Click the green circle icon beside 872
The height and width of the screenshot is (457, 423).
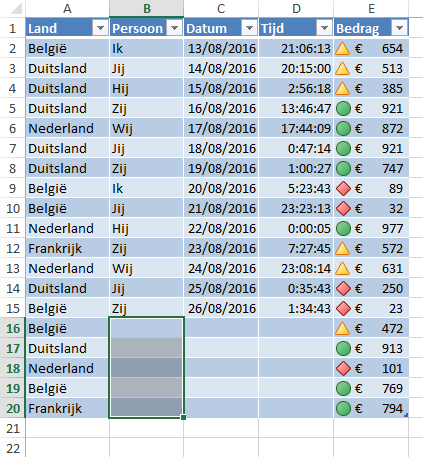coord(343,129)
